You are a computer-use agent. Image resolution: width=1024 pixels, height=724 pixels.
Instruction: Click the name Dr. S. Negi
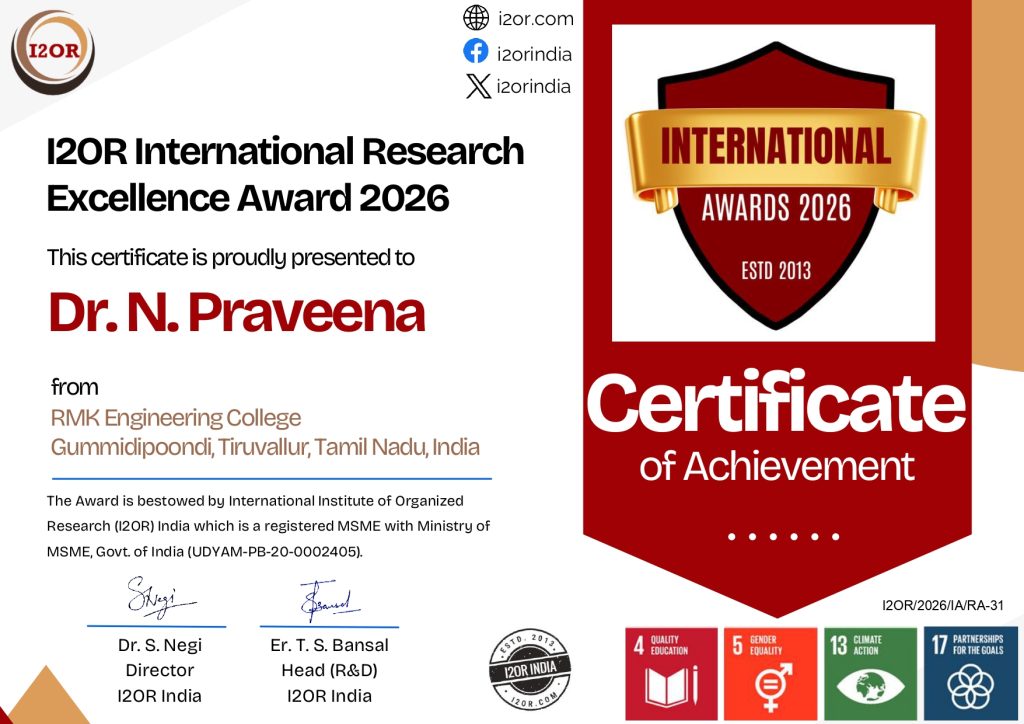tap(160, 645)
